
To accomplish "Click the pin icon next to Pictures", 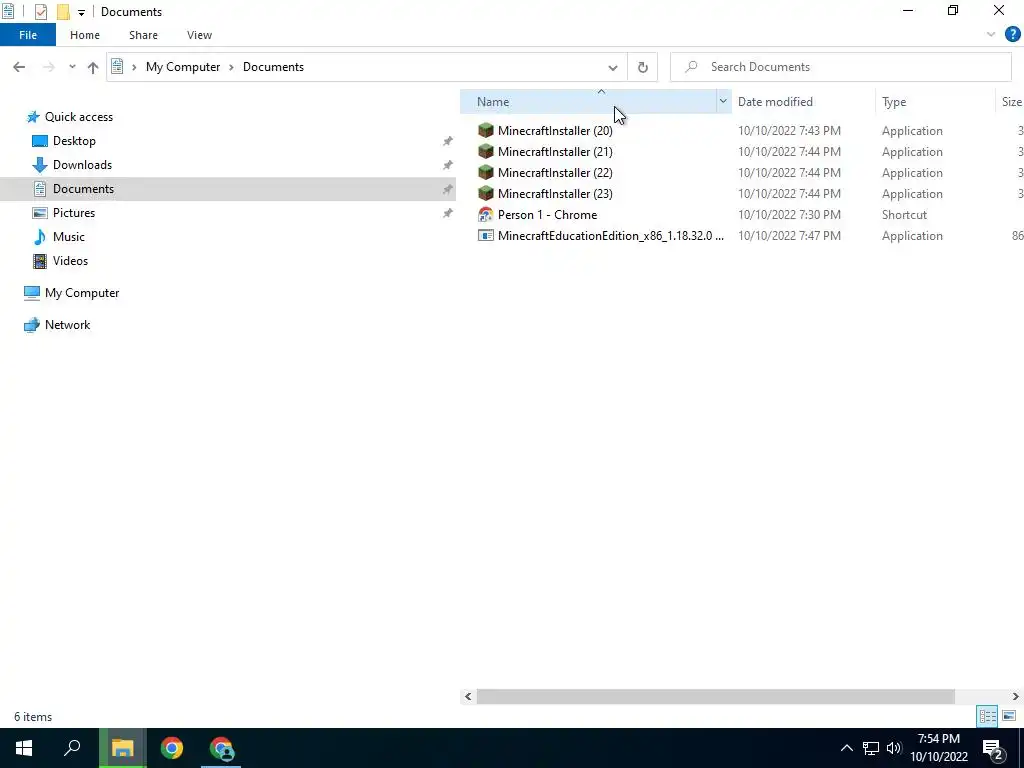I will 447,214.
